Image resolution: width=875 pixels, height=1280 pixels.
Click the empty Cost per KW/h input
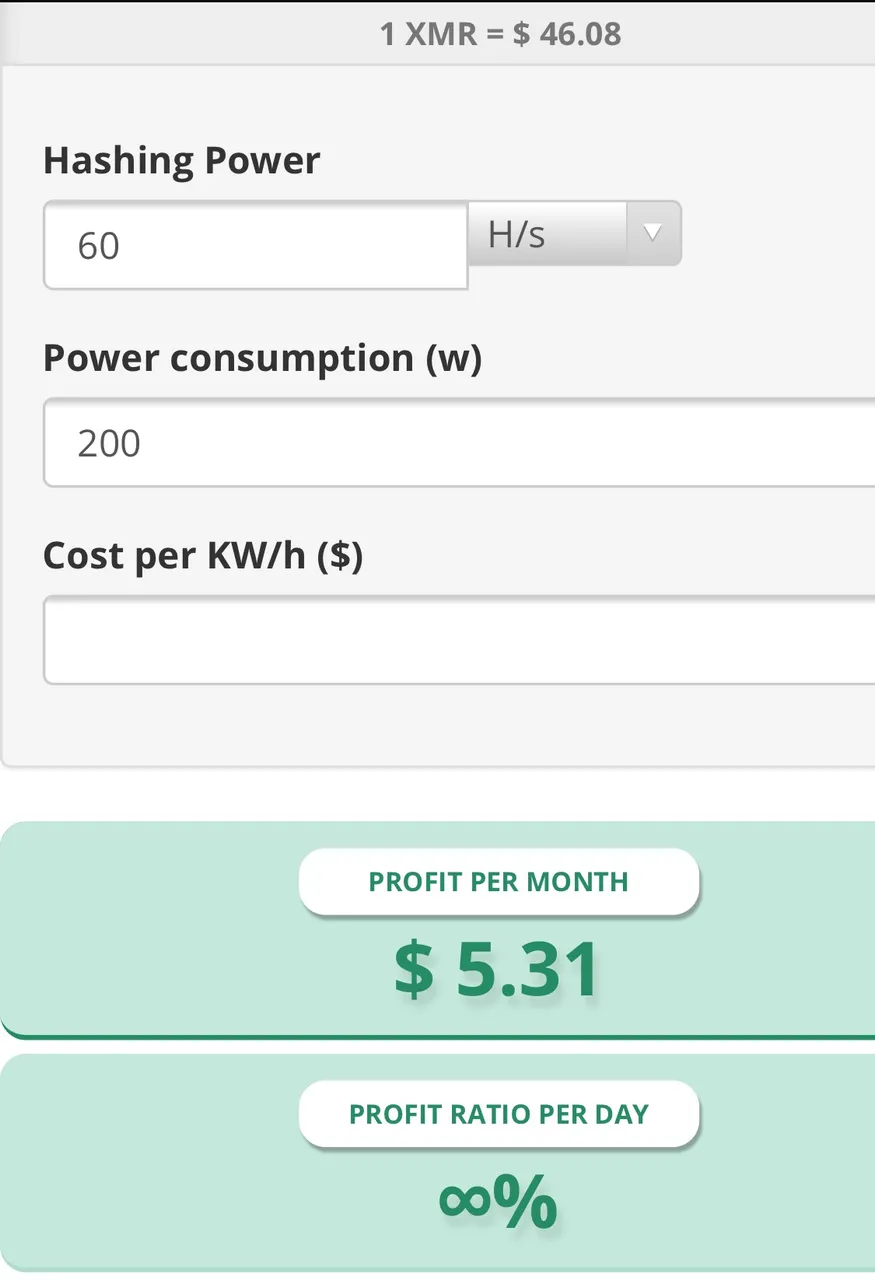point(460,640)
